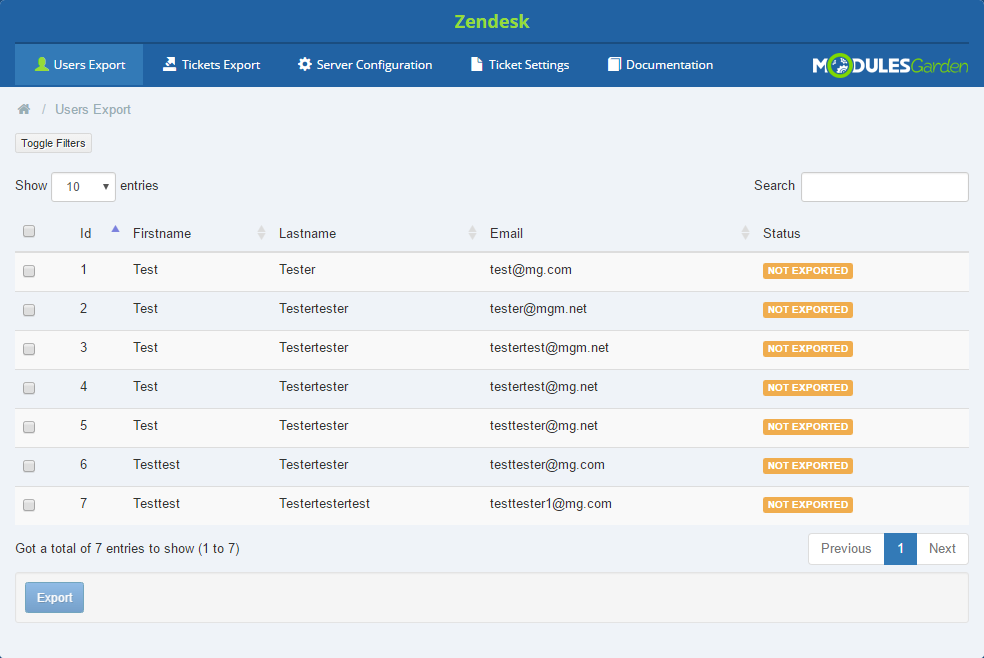Image resolution: width=984 pixels, height=658 pixels.
Task: Check the box for testtester1@mg.com row
Action: click(29, 505)
